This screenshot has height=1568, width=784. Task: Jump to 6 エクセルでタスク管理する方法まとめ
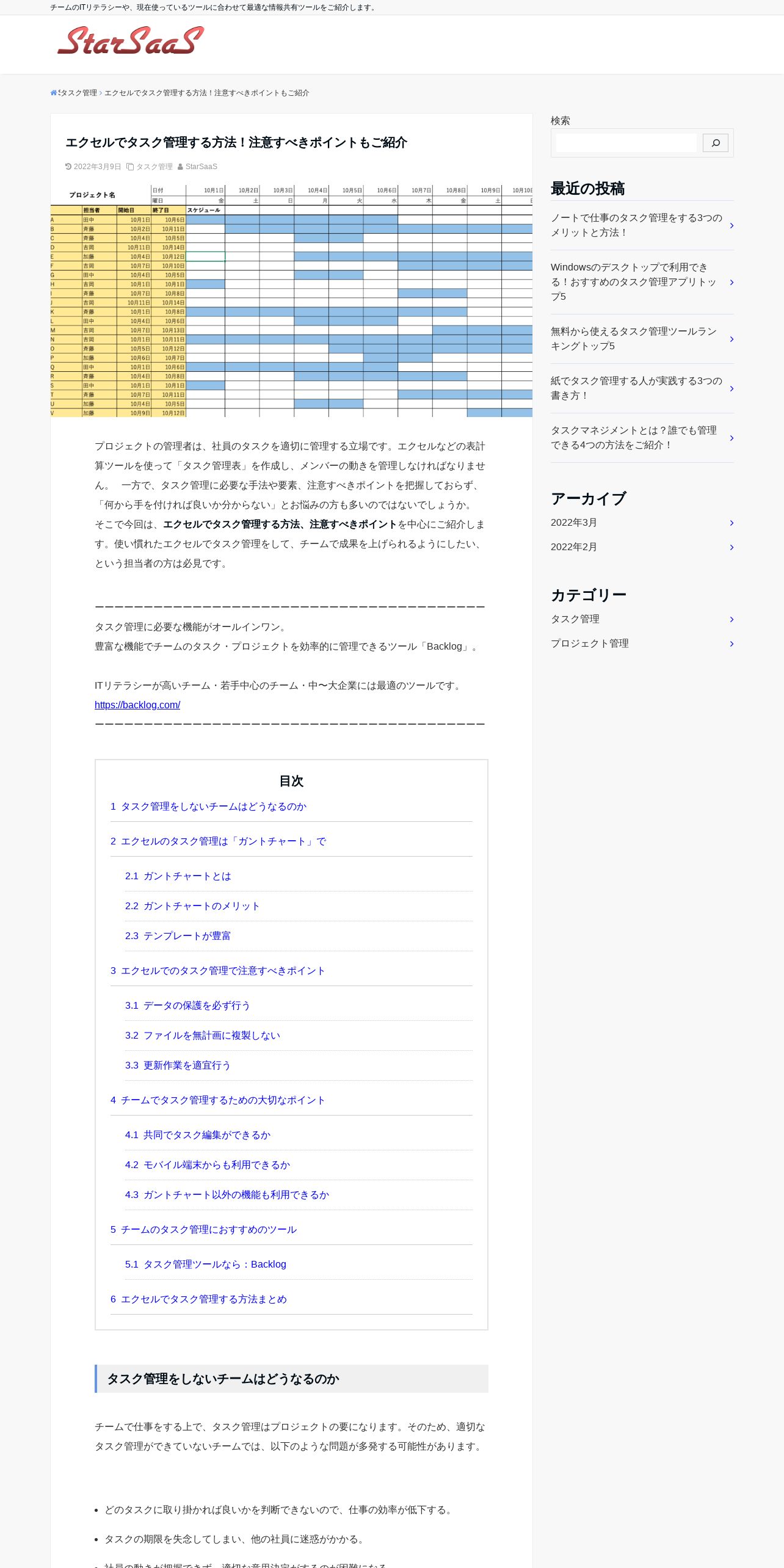198,1299
